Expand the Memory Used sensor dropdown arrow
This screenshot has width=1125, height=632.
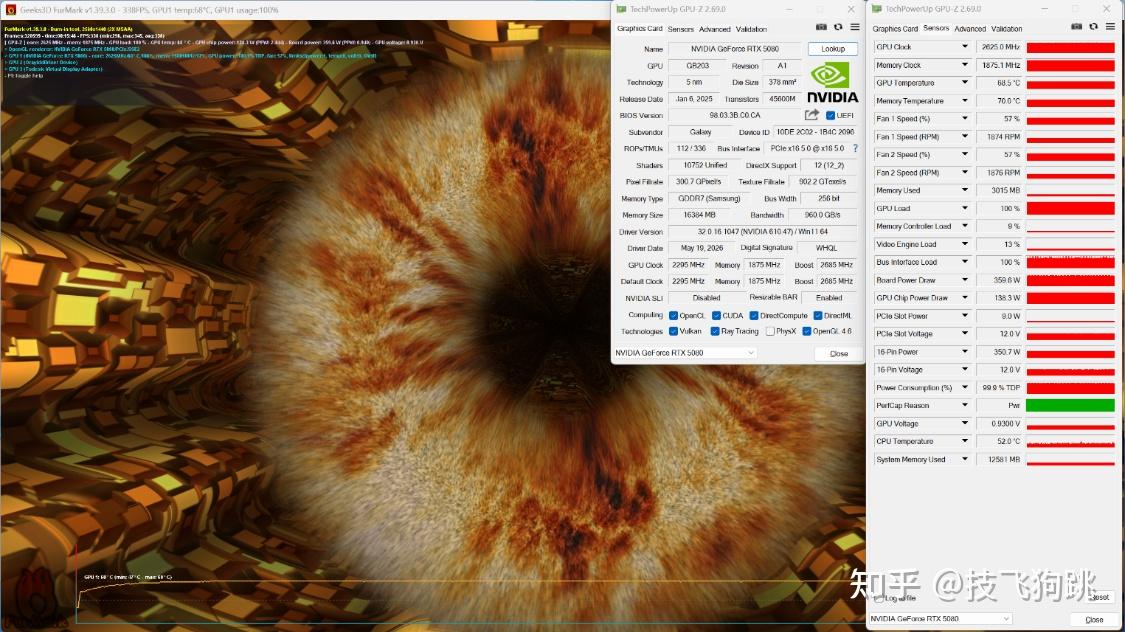tap(964, 190)
